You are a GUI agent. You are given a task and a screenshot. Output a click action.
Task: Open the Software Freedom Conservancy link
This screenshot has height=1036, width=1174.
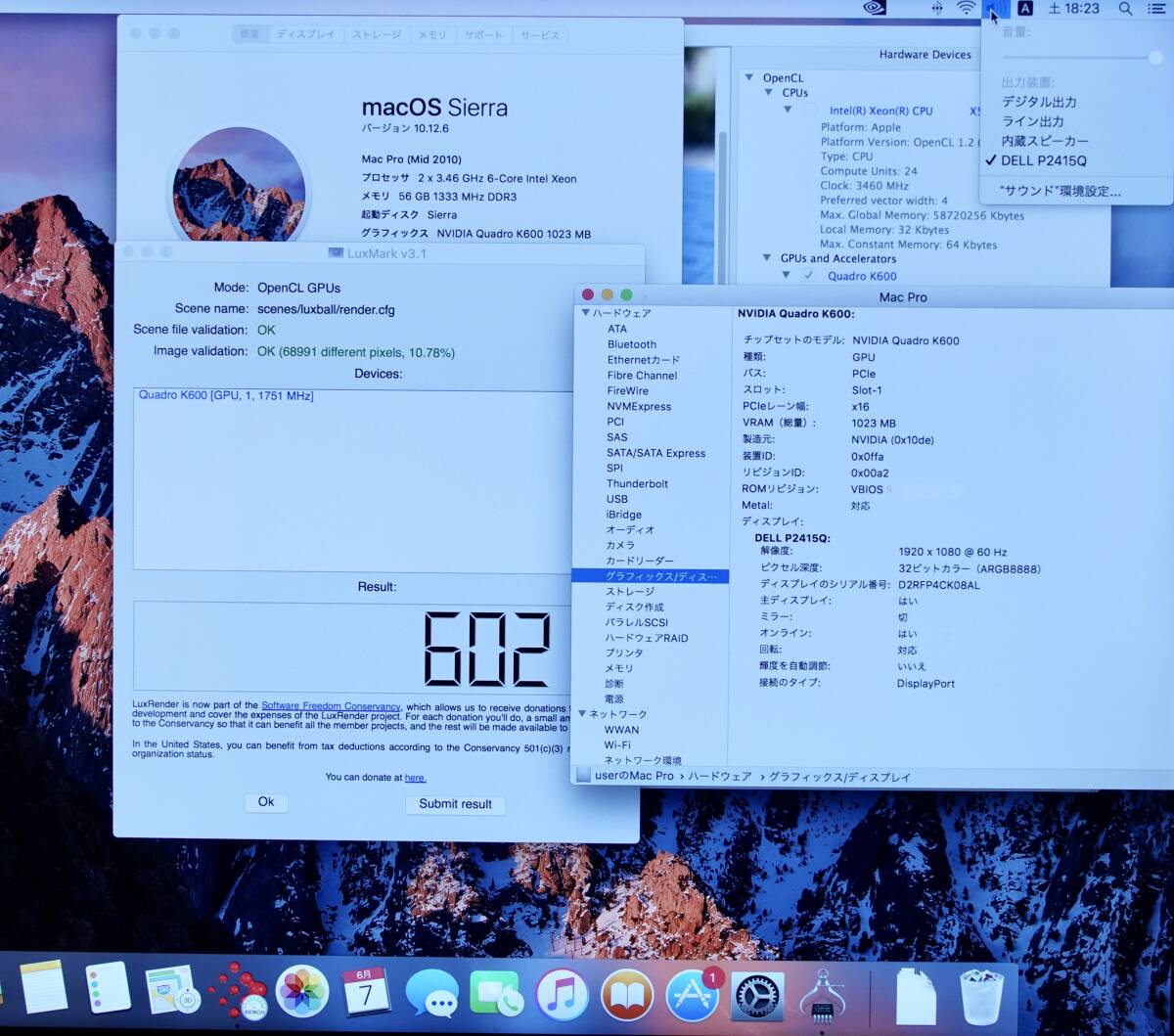click(331, 706)
